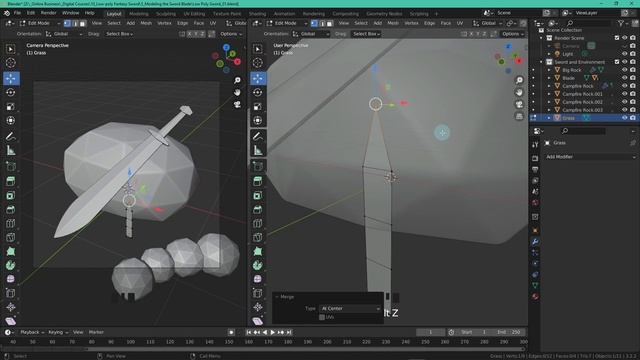640x360 pixels.
Task: Open Select Box drag dropdown in right viewport
Action: [x=366, y=34]
